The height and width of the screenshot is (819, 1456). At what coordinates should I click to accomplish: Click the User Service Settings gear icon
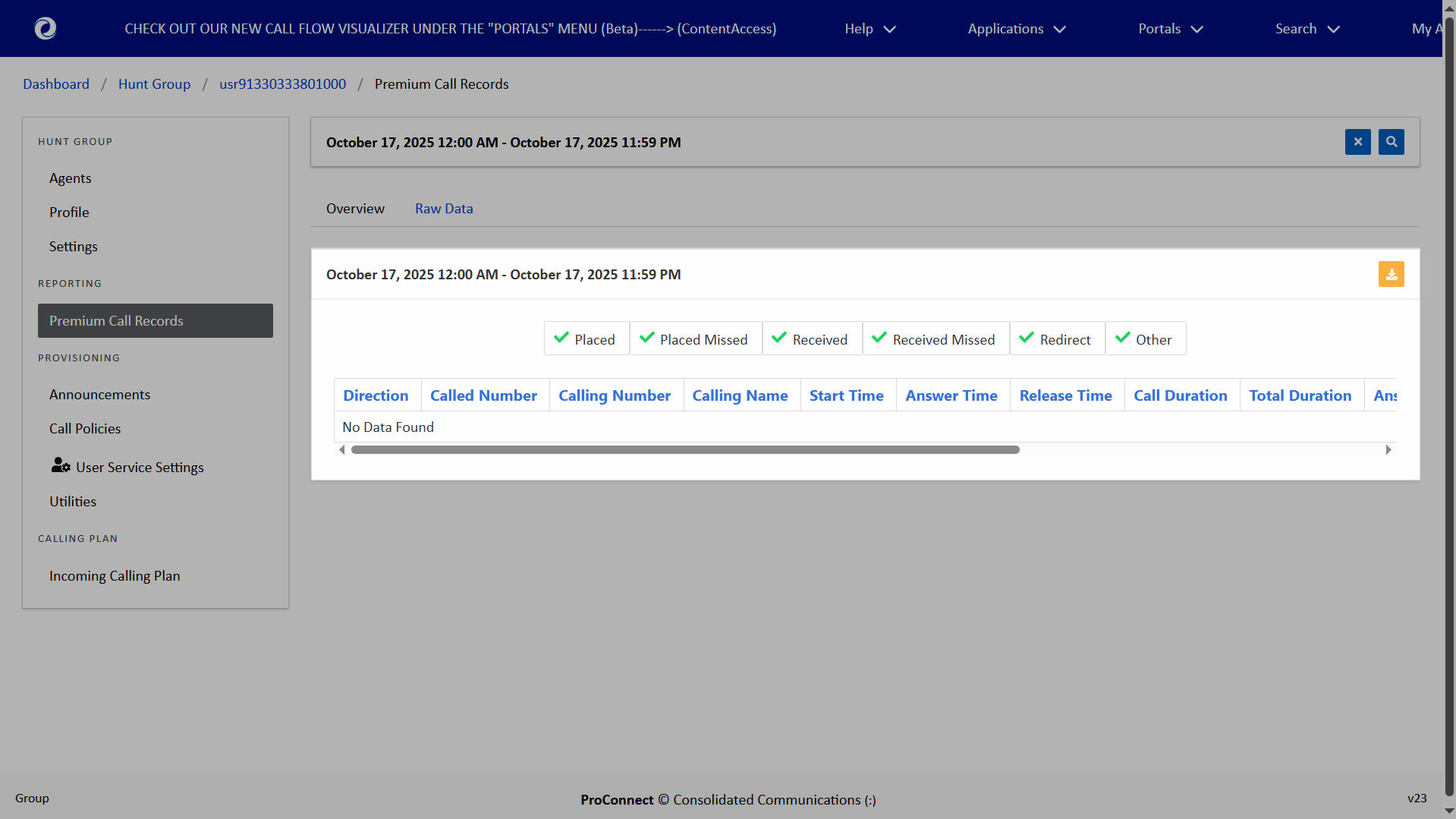click(x=61, y=466)
